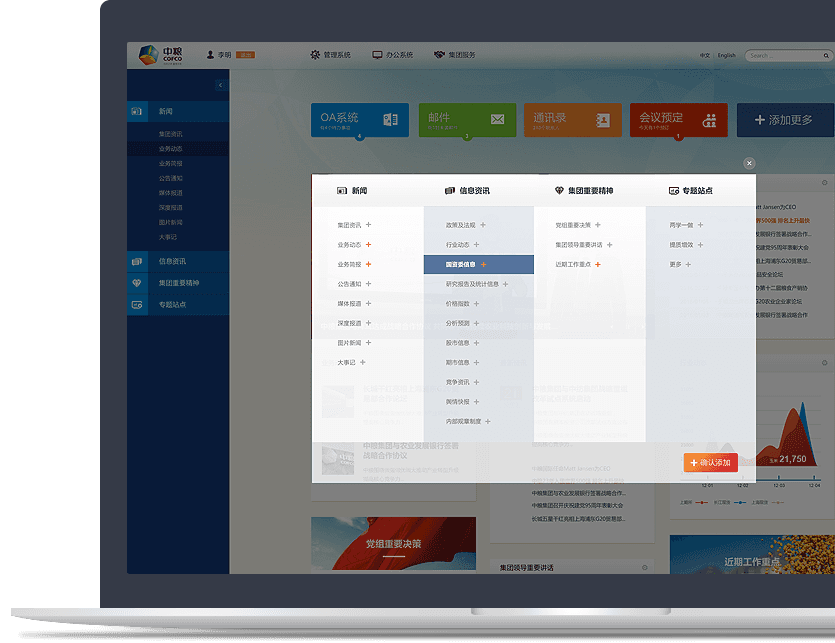Click the 信息资讯 icon in the left sidebar
This screenshot has height=643, width=835.
click(x=137, y=261)
